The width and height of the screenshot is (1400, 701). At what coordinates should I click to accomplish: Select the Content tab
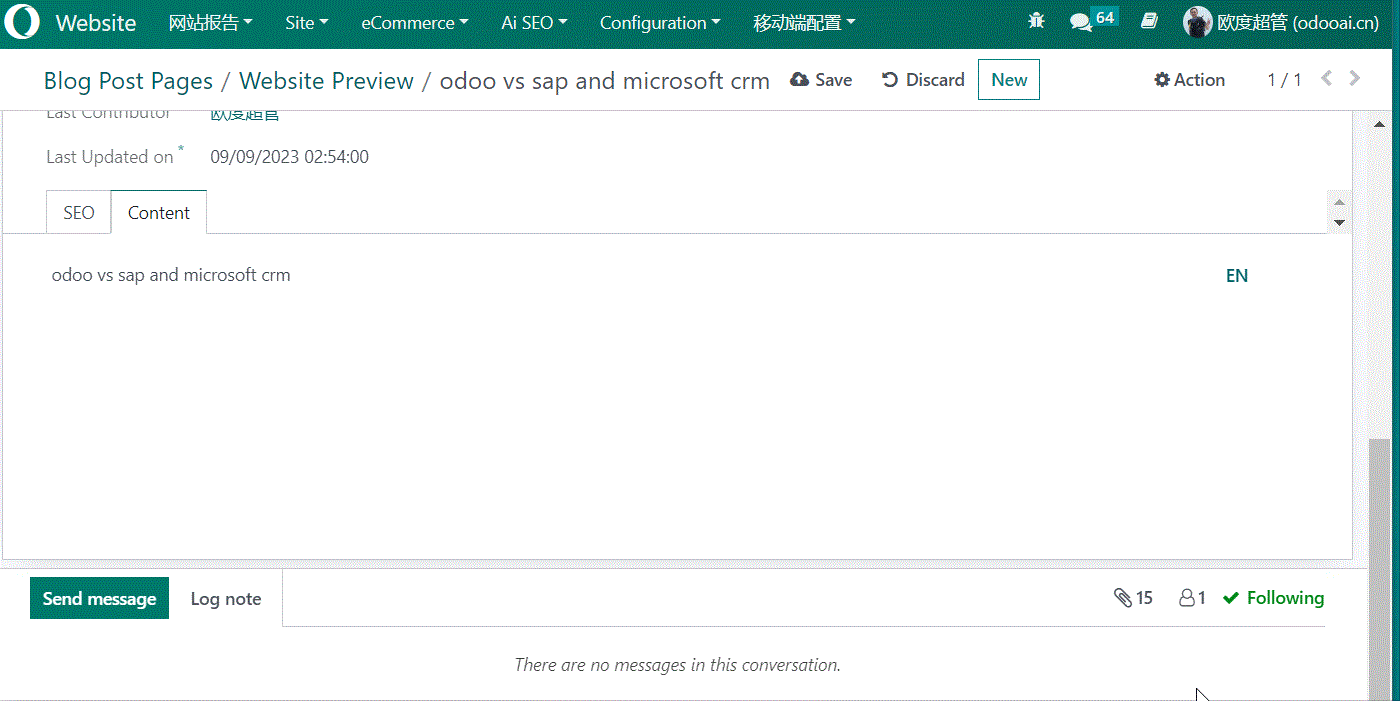tap(159, 212)
